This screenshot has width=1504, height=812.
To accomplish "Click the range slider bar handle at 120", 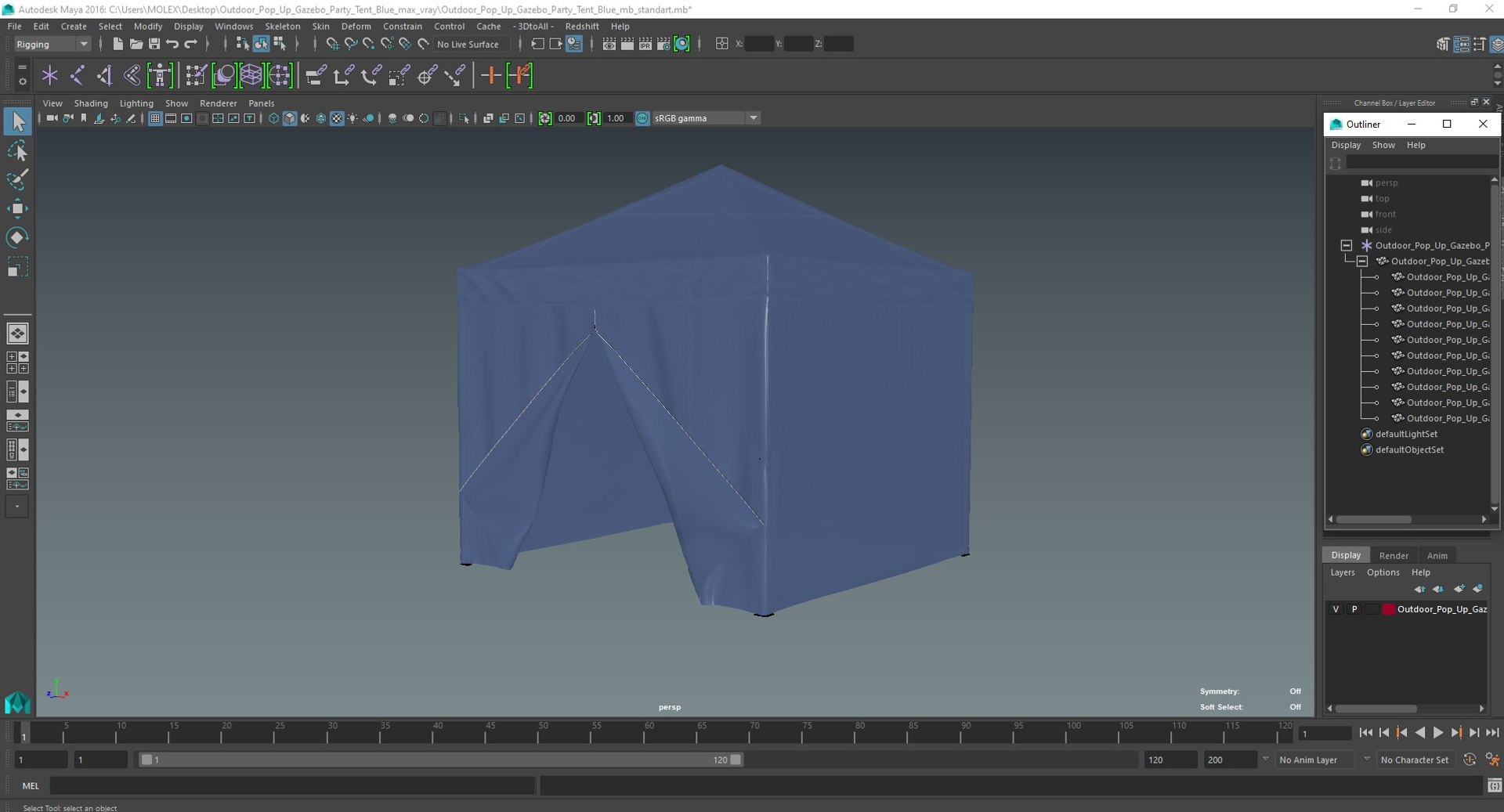I will [x=736, y=760].
